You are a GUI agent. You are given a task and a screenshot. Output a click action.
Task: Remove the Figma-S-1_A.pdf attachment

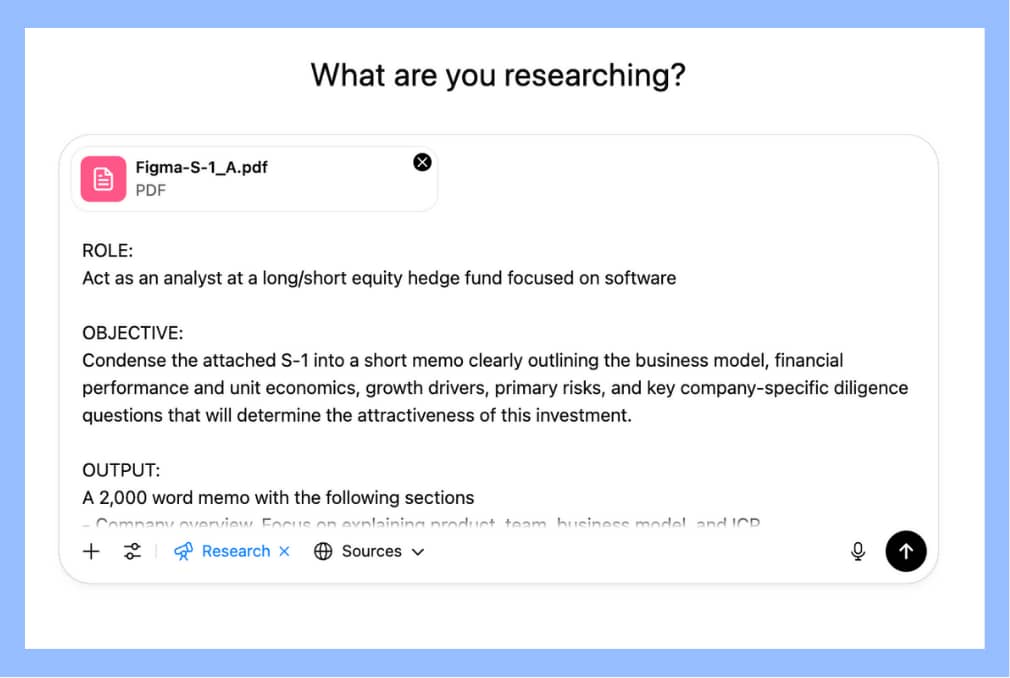[x=422, y=162]
